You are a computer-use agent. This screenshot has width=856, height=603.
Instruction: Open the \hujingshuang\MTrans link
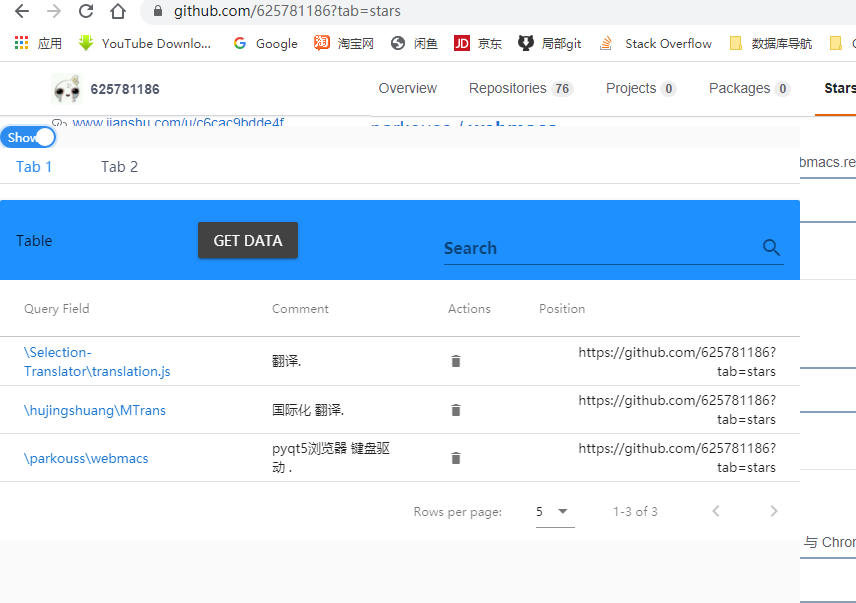95,410
